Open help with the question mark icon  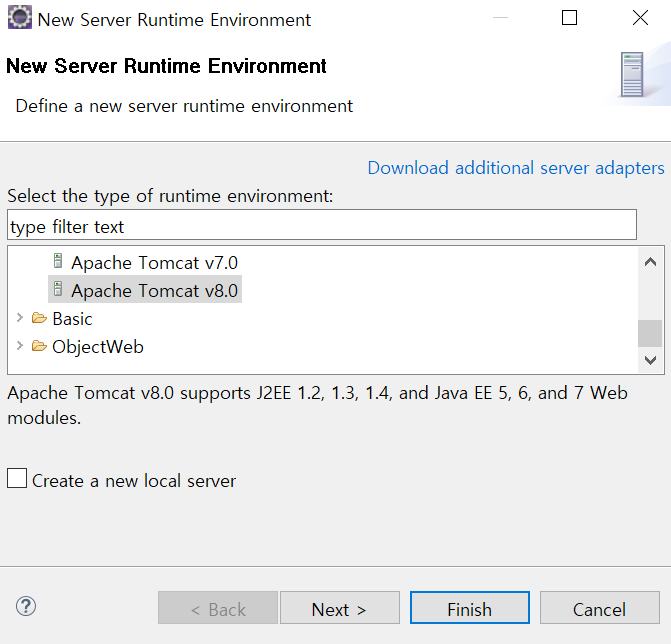pyautogui.click(x=26, y=606)
